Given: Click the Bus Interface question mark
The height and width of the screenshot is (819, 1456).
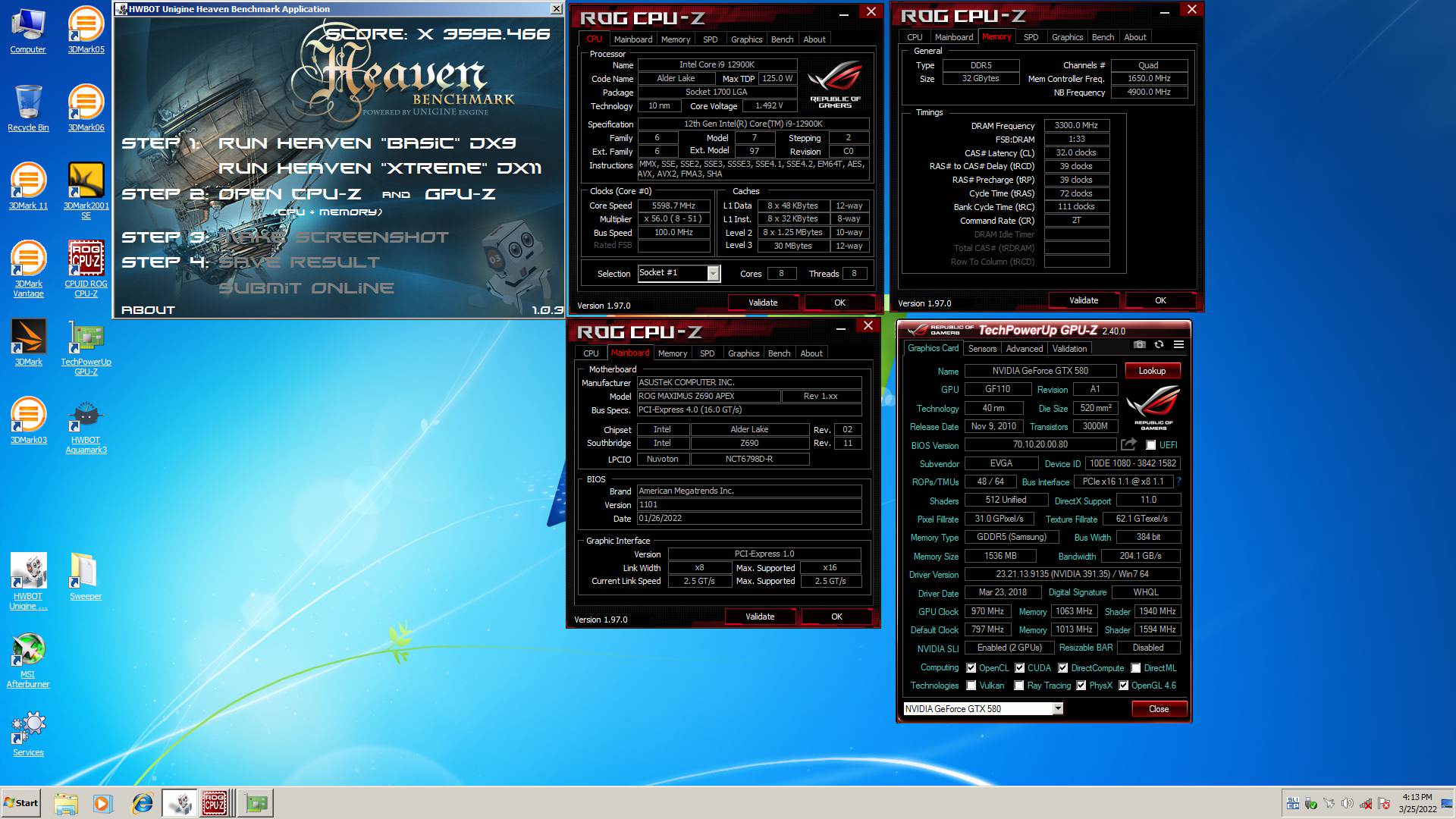Looking at the screenshot, I should [x=1178, y=482].
